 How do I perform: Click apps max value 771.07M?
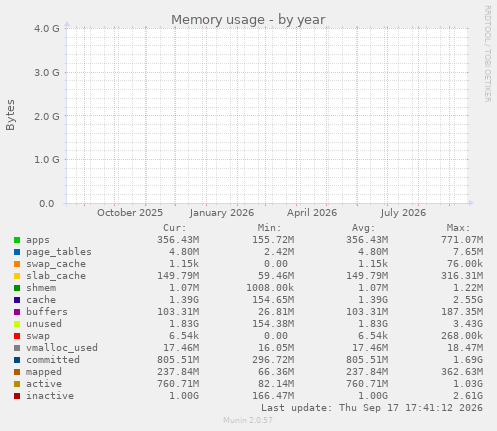point(462,240)
